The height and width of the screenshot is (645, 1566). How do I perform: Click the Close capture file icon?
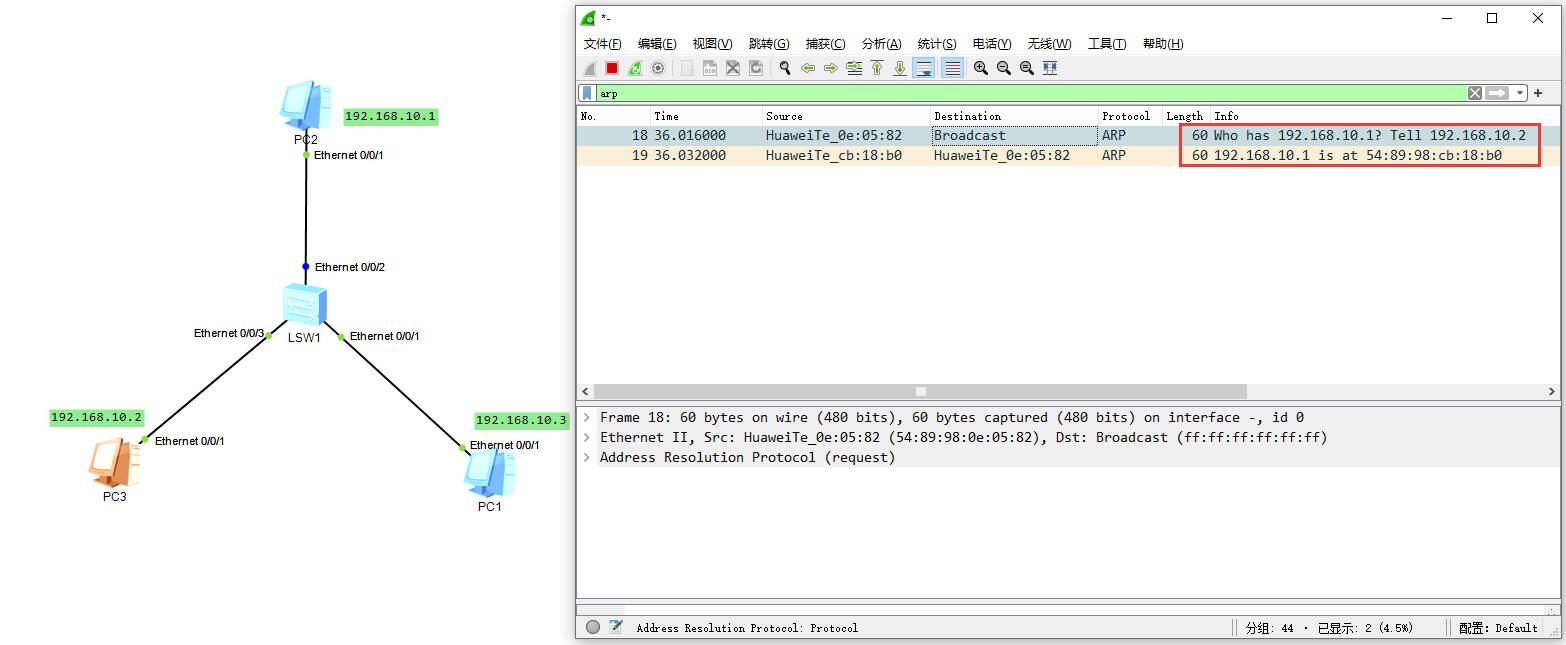click(733, 68)
